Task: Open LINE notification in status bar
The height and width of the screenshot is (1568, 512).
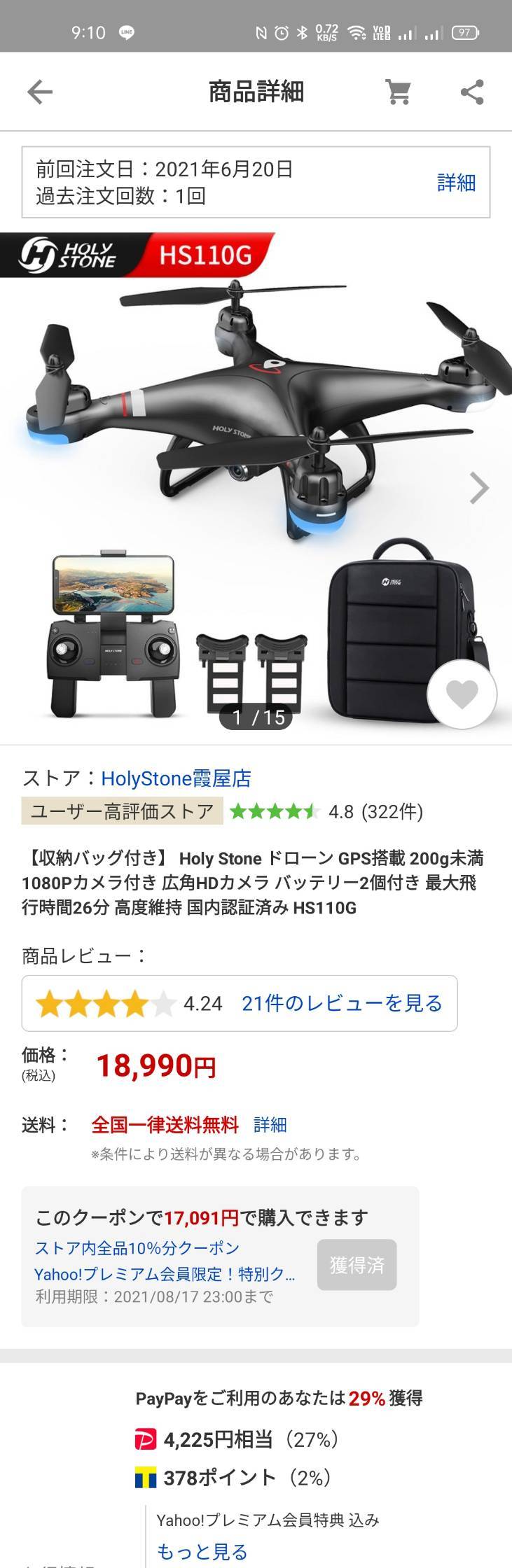Action: click(x=127, y=32)
